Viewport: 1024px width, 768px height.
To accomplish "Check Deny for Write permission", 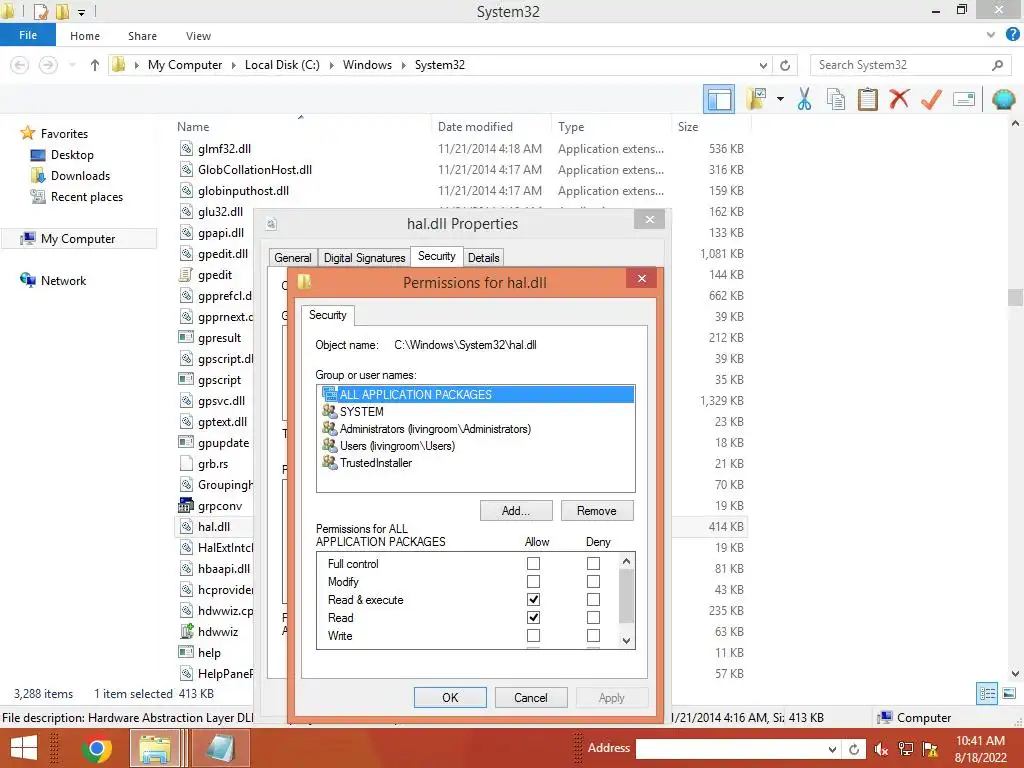I will click(x=593, y=635).
